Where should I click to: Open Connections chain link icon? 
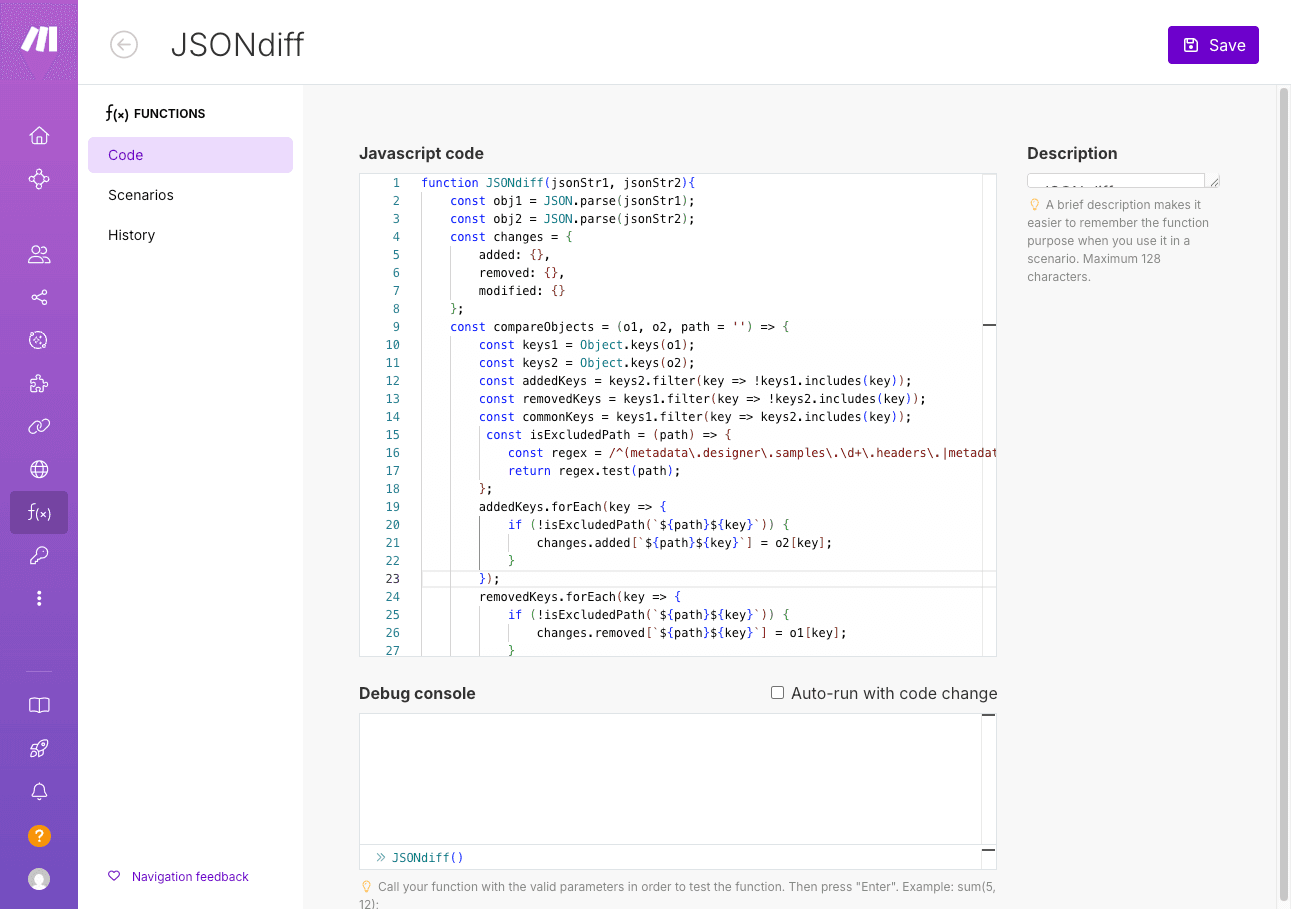(x=39, y=427)
